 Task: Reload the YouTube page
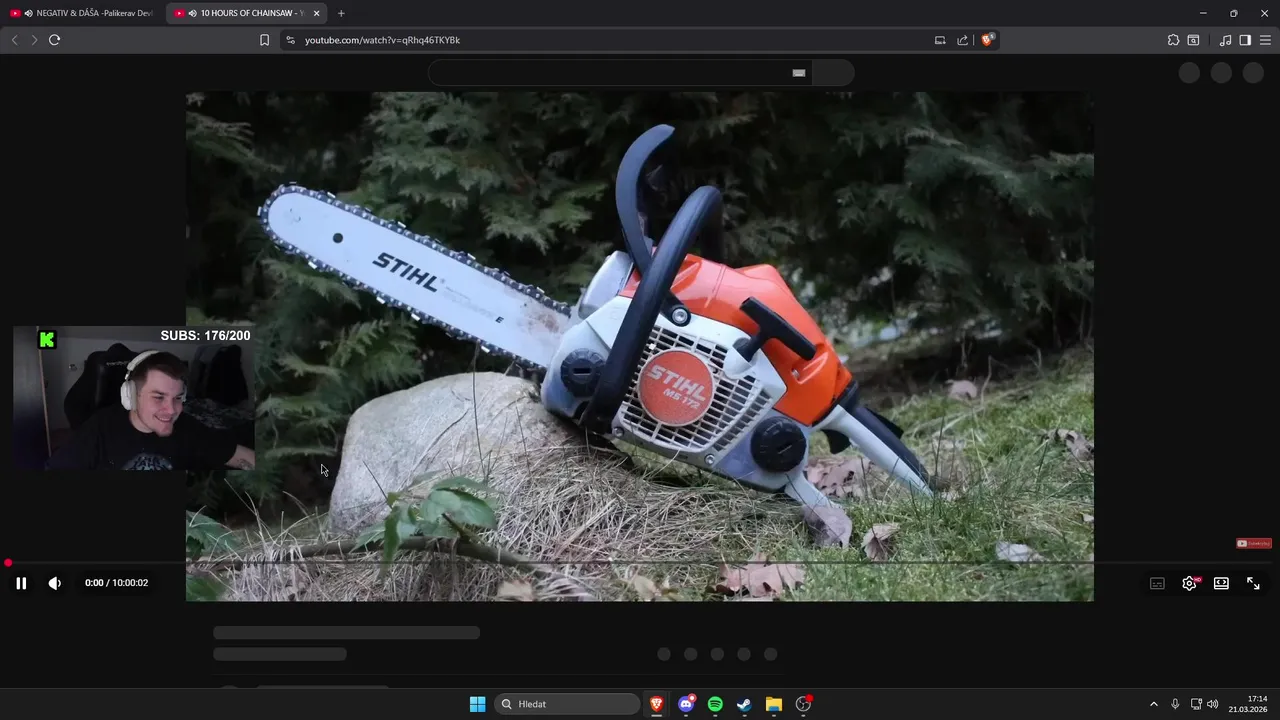click(55, 40)
